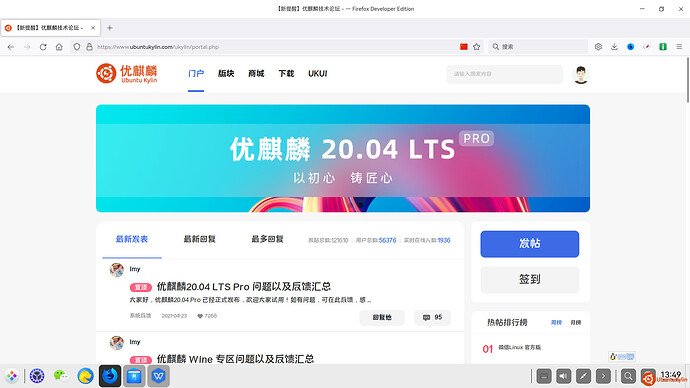Select 月榜 in hot posts ranking
The height and width of the screenshot is (388, 690).
point(576,322)
